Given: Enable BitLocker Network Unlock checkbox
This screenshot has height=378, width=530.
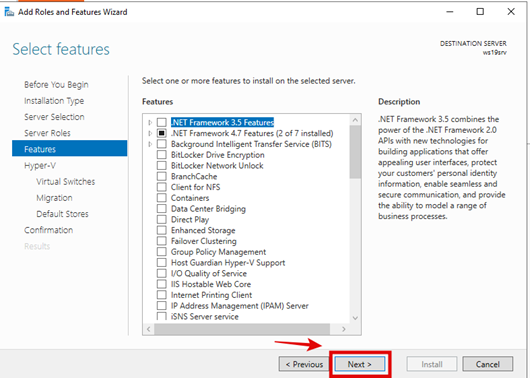Looking at the screenshot, I should pos(162,166).
